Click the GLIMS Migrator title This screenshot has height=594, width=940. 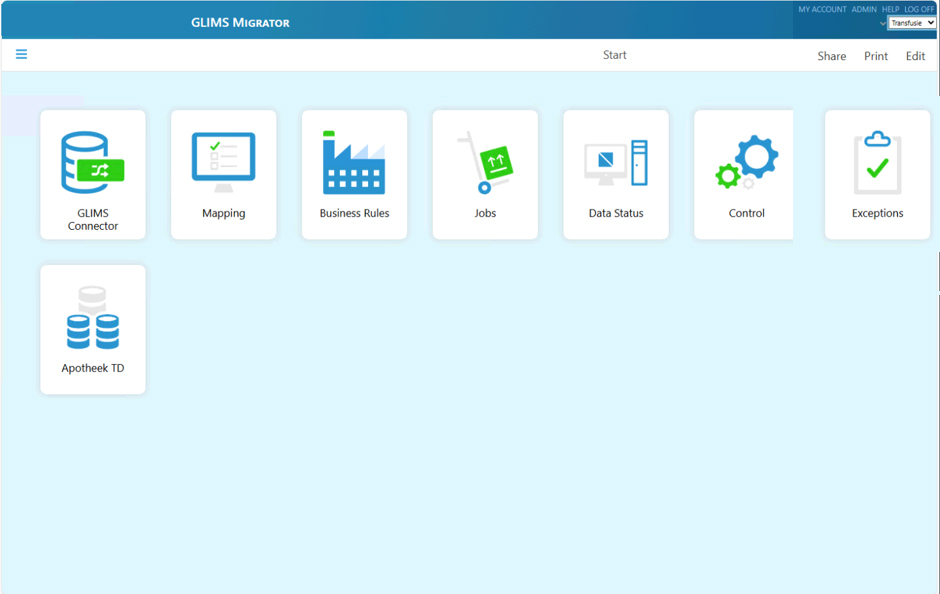(x=240, y=22)
